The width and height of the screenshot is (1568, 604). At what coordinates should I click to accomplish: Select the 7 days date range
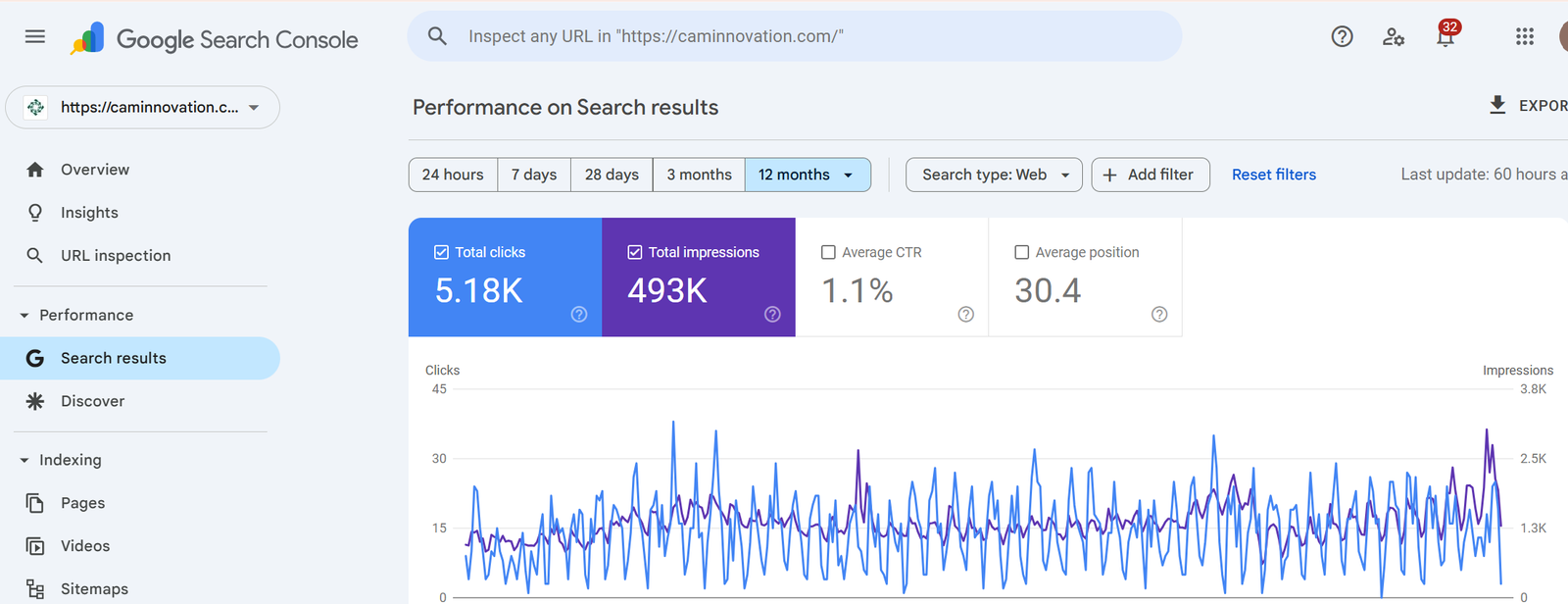click(534, 175)
